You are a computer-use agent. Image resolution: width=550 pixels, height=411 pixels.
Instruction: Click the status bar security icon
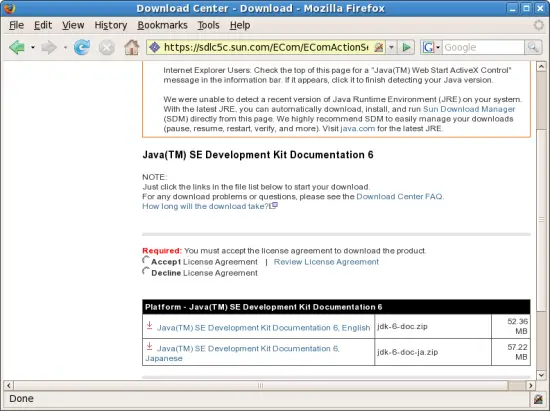coord(538,399)
